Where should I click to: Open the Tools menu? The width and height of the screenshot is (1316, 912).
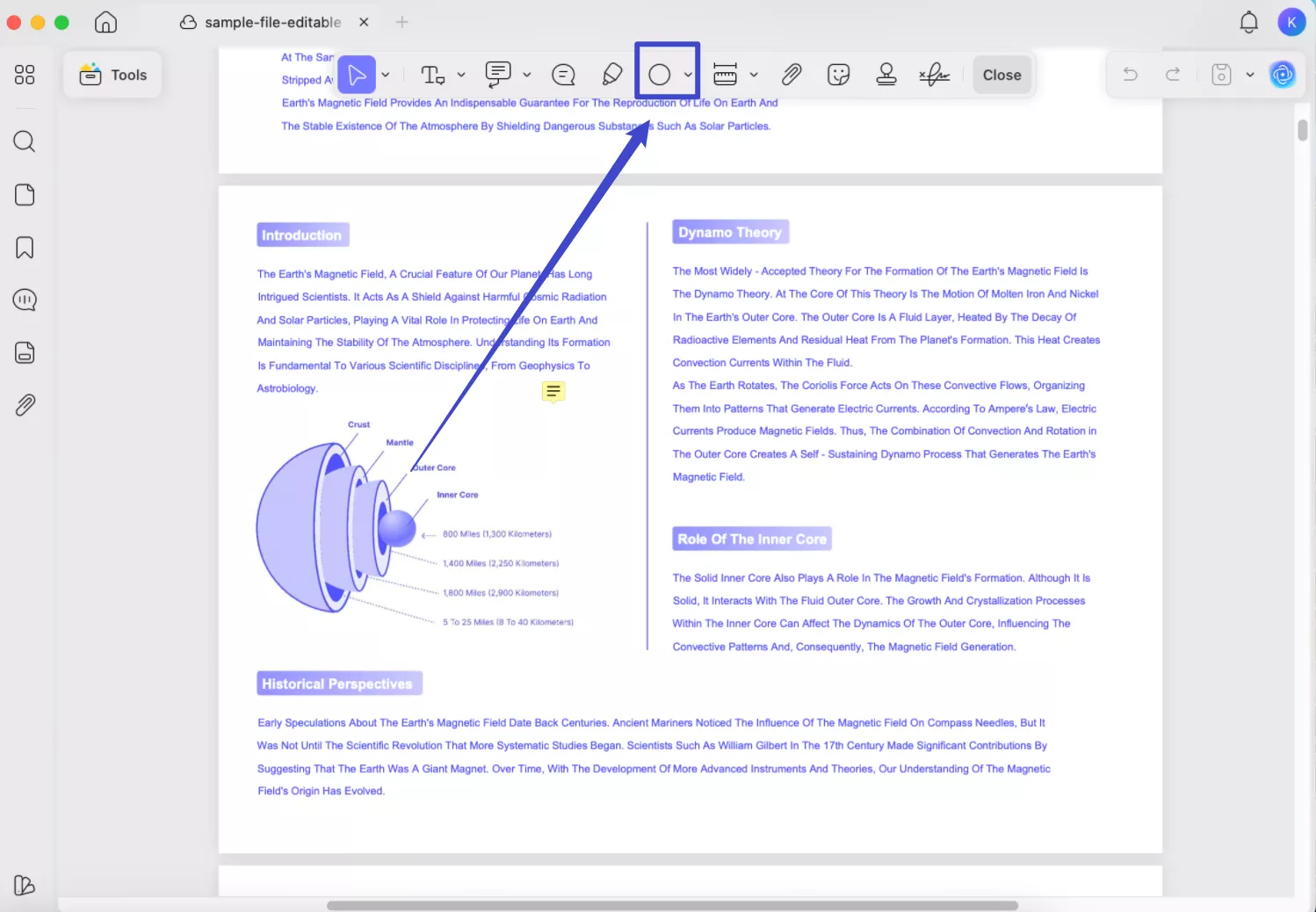(112, 75)
